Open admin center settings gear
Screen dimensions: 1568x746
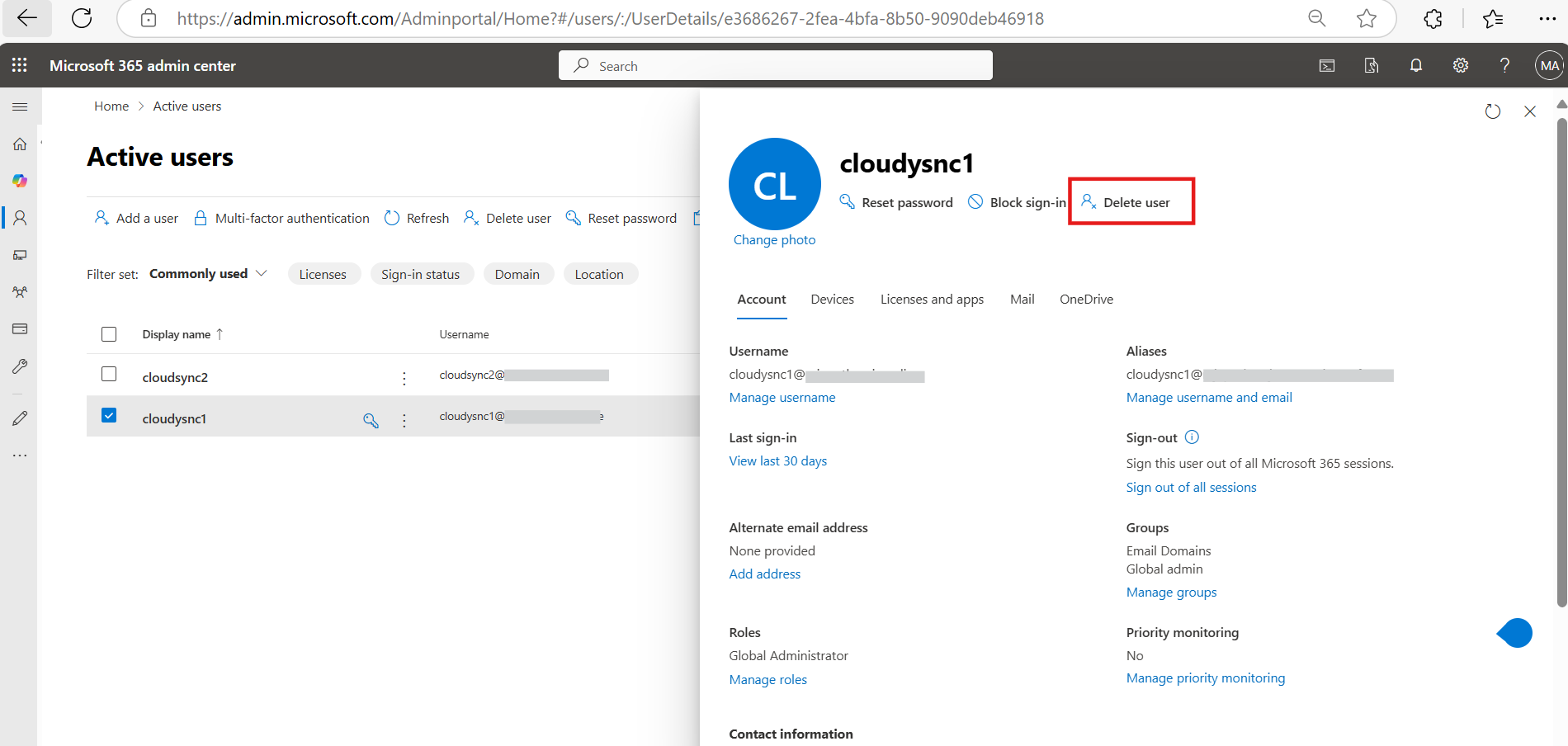[x=1460, y=65]
